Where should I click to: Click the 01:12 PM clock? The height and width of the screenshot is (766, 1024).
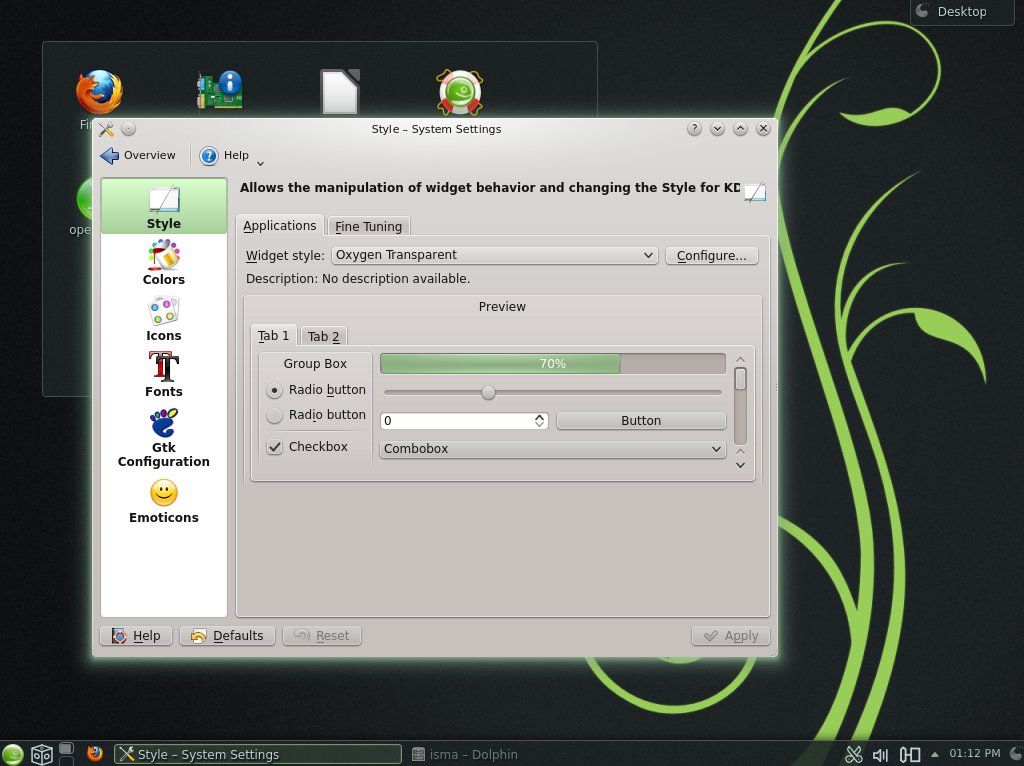tap(974, 754)
